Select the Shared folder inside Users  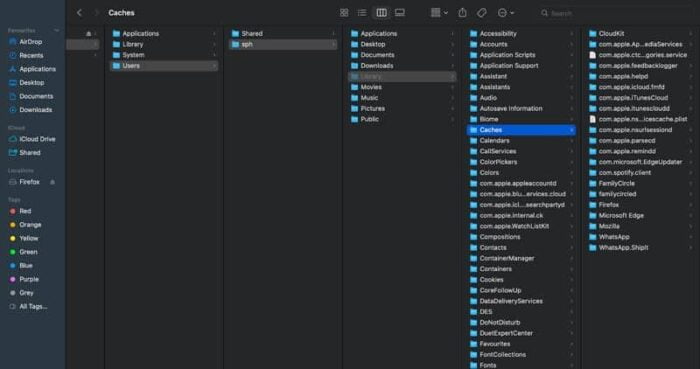click(x=283, y=33)
